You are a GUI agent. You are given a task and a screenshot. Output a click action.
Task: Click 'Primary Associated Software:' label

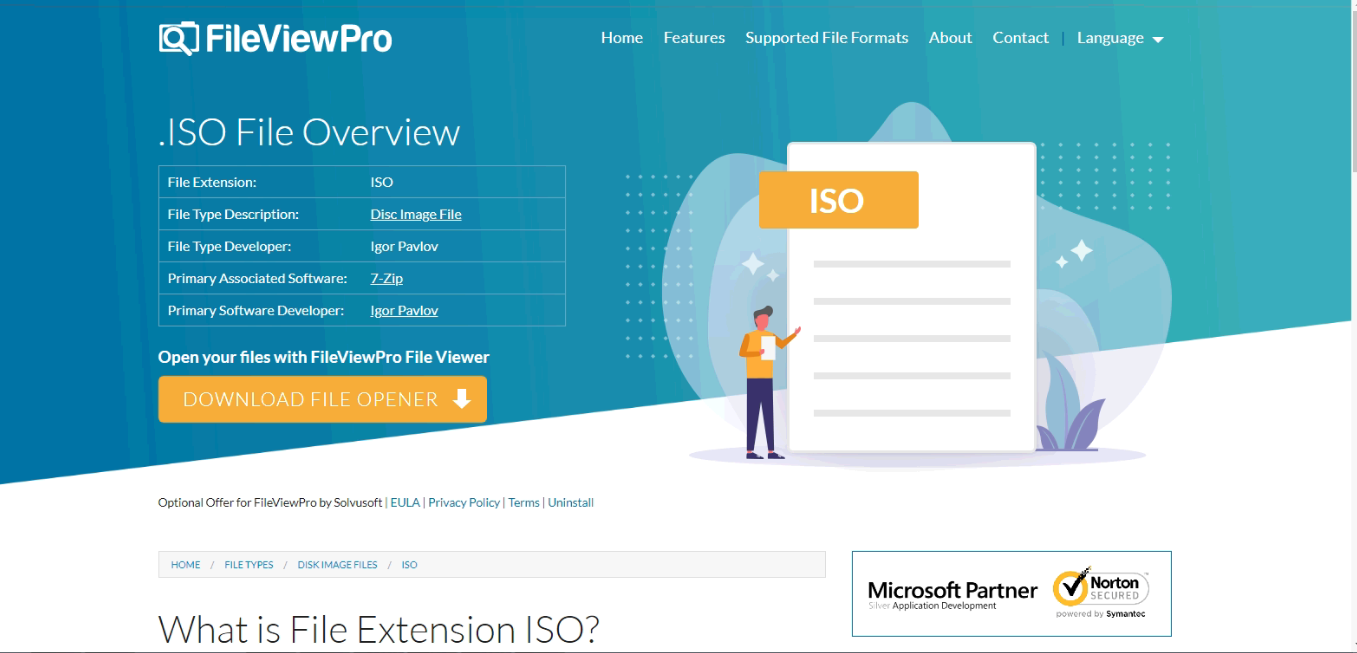[257, 278]
